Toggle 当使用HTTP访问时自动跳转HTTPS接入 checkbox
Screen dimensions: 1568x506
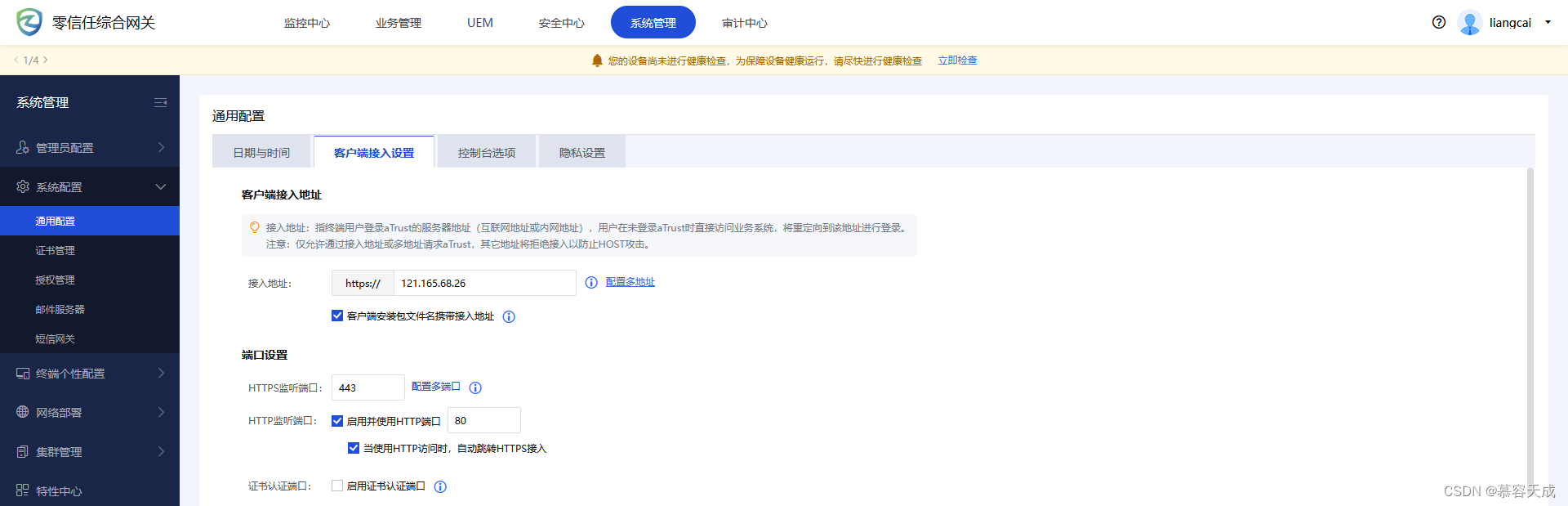point(354,448)
